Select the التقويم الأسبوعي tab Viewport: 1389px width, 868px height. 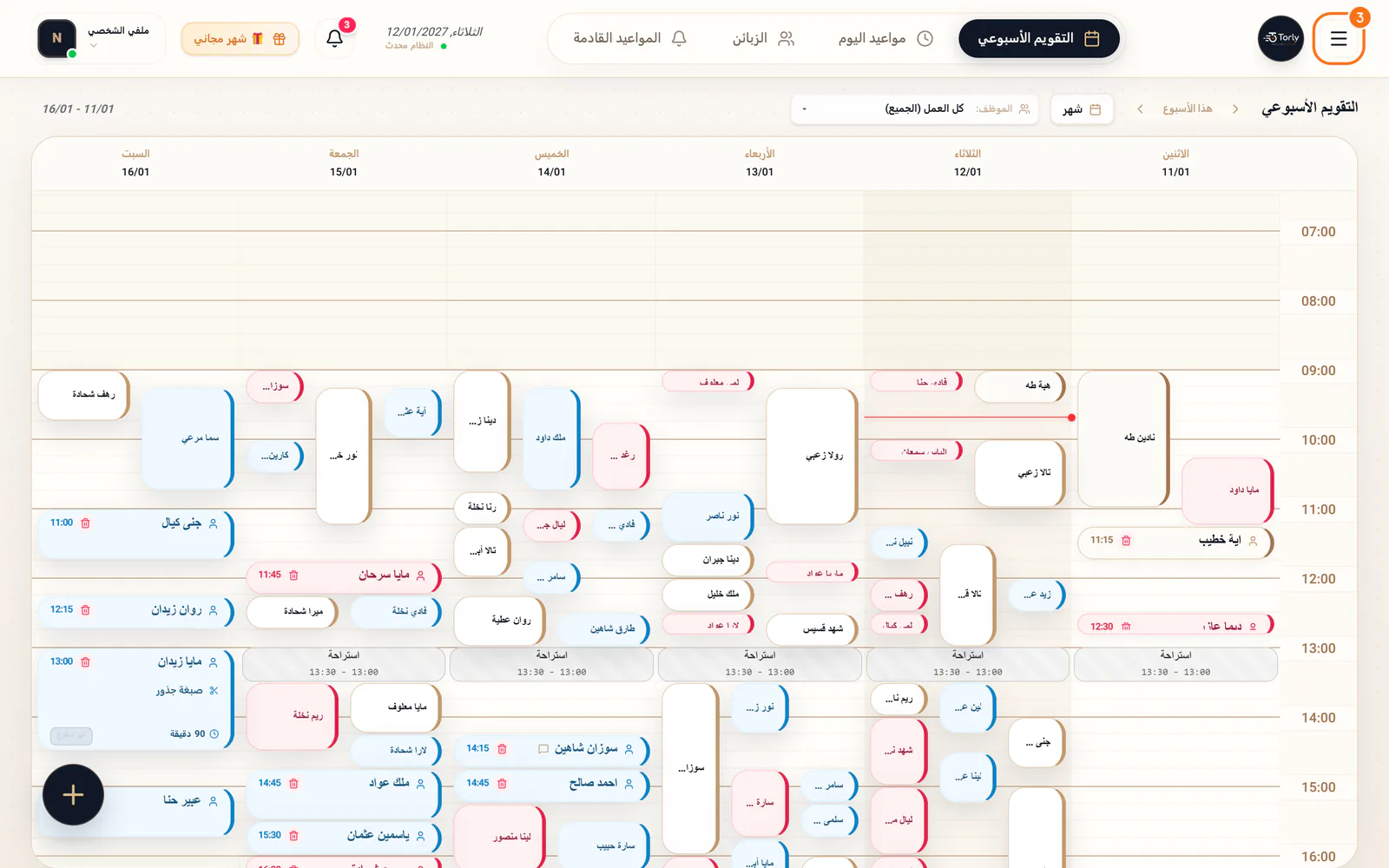click(x=1038, y=39)
